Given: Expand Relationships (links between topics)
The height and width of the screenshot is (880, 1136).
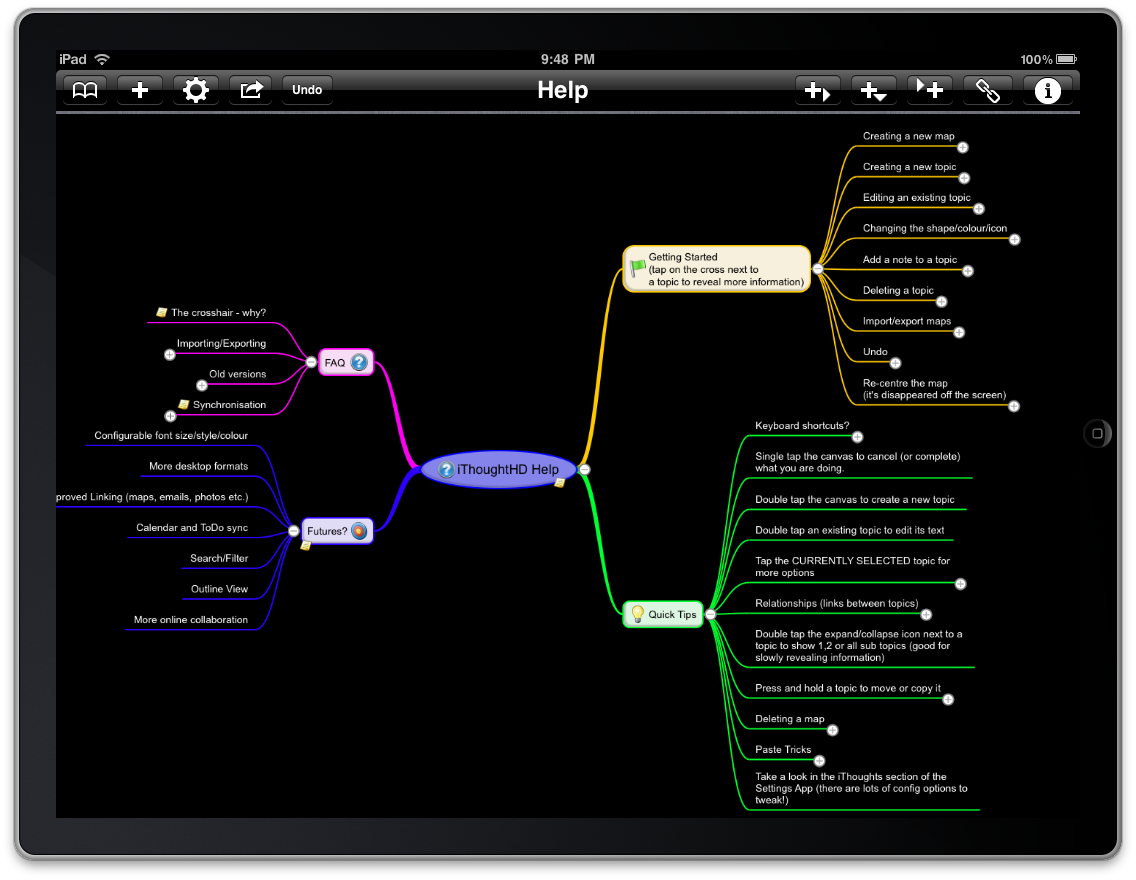Looking at the screenshot, I should [926, 615].
